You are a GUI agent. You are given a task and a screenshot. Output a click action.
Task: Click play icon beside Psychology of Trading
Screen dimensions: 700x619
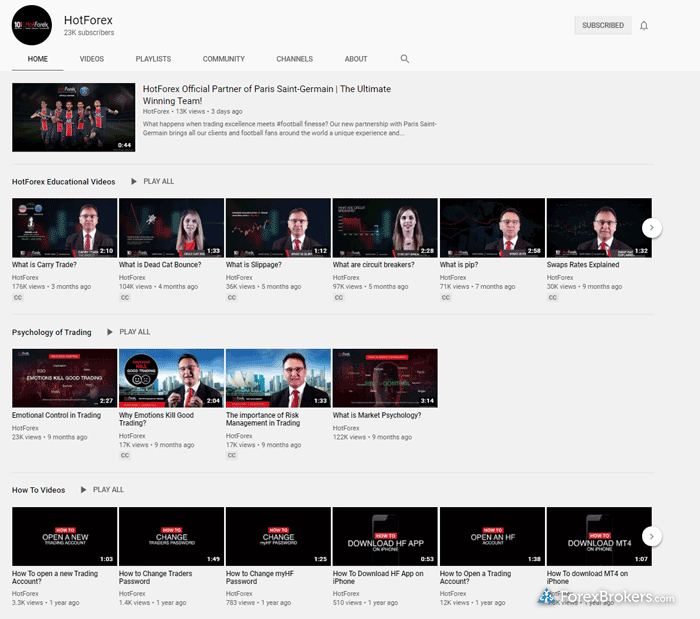click(x=109, y=332)
